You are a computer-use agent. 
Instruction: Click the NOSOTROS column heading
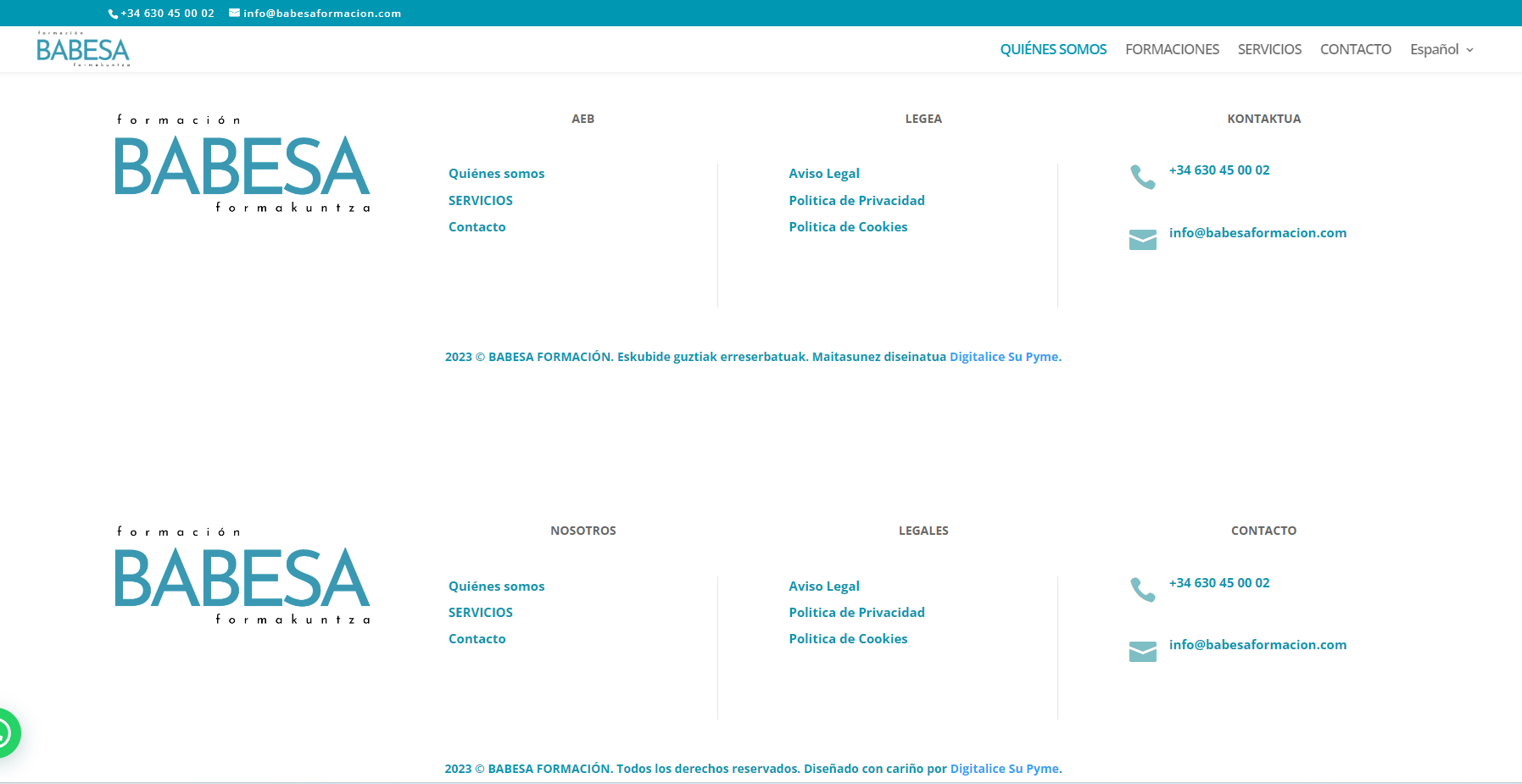click(583, 531)
